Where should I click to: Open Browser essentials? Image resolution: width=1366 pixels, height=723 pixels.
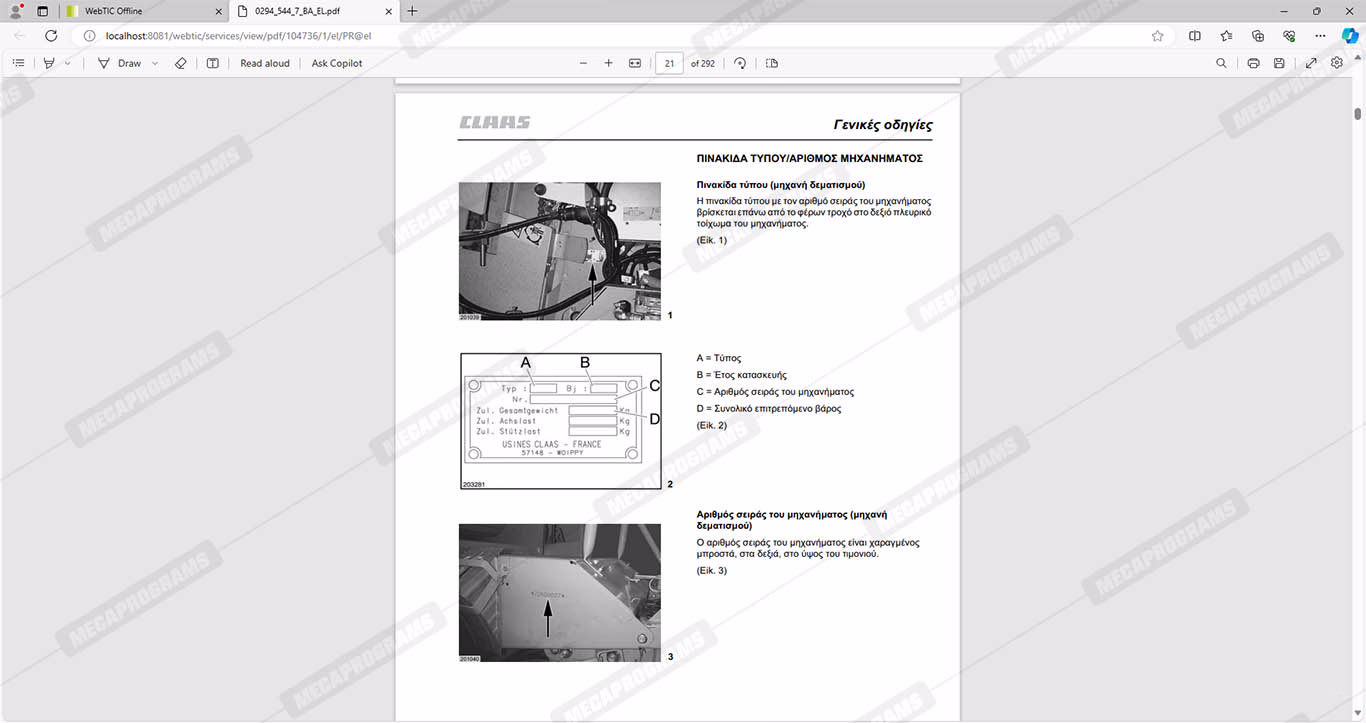[x=1289, y=36]
